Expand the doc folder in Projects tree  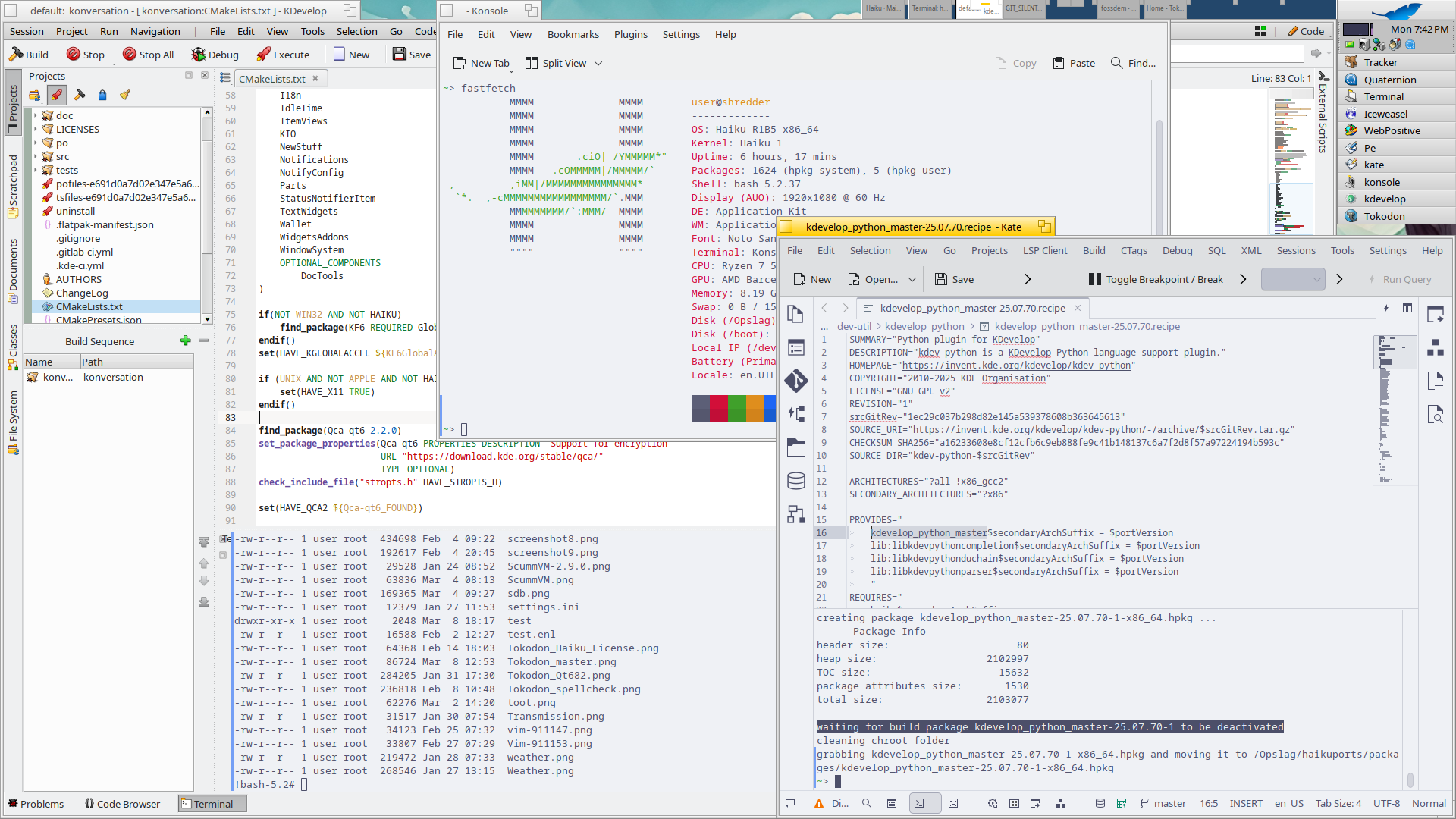[36, 115]
